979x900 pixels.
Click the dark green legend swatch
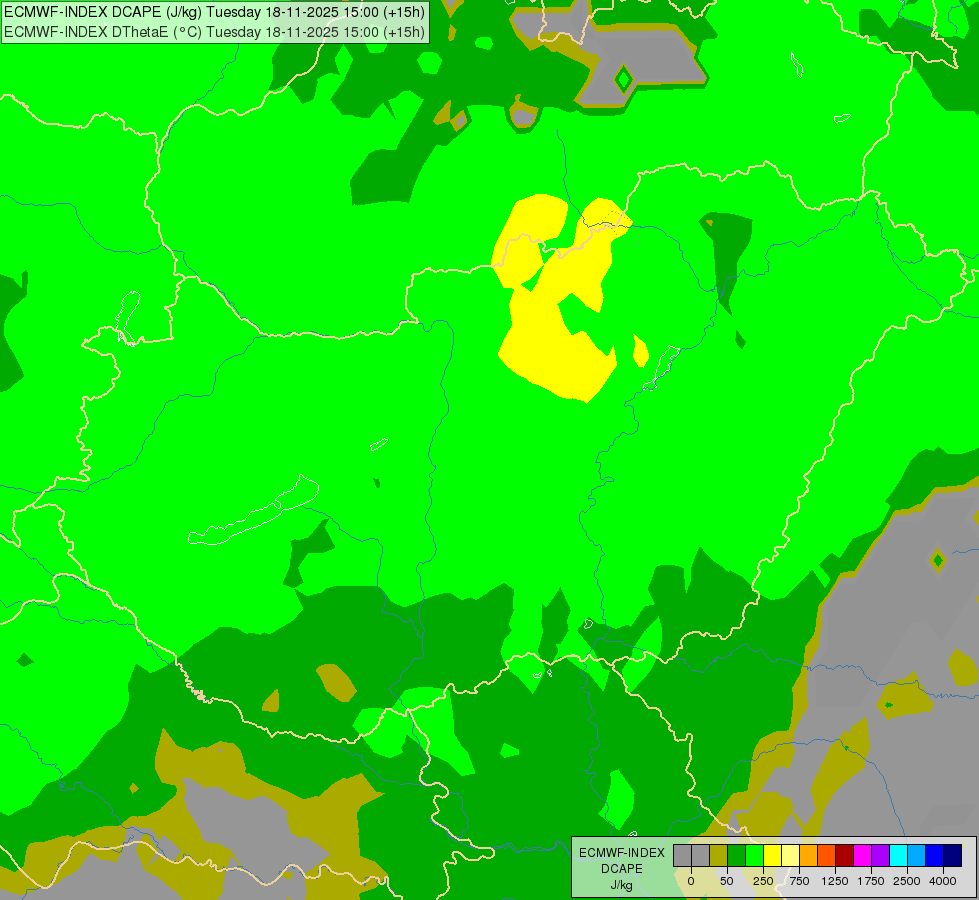point(736,856)
